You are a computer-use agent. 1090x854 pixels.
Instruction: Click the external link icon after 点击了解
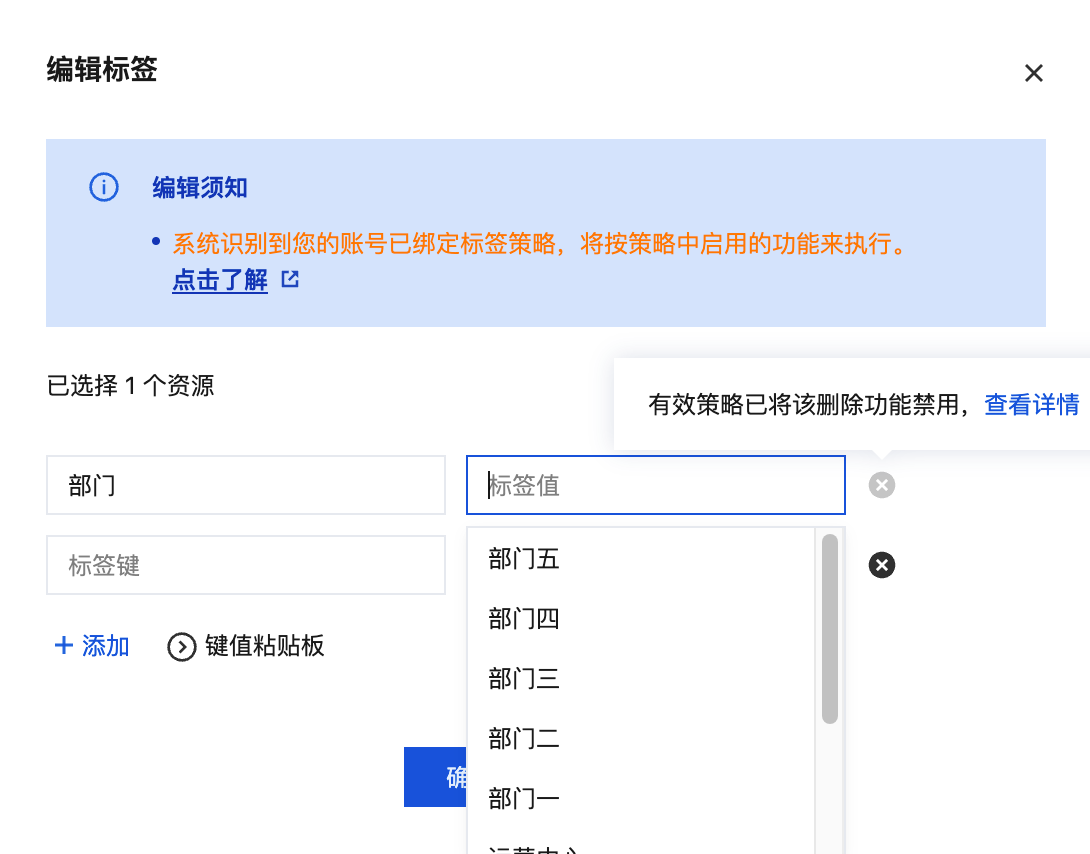pos(290,280)
